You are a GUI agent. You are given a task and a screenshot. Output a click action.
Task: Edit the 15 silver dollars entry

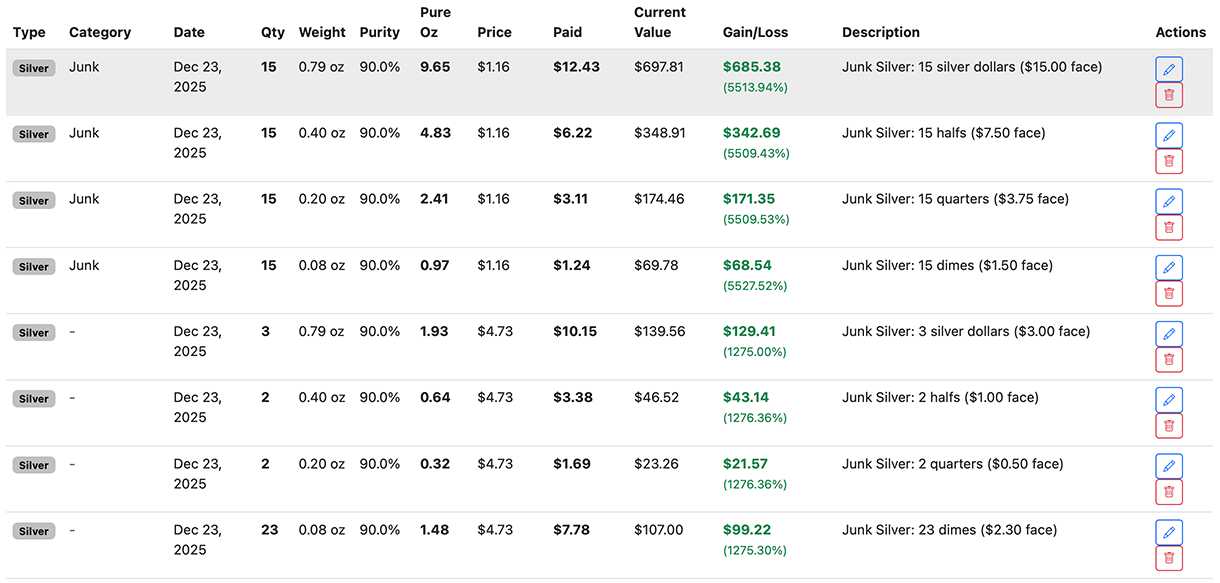pyautogui.click(x=1169, y=68)
